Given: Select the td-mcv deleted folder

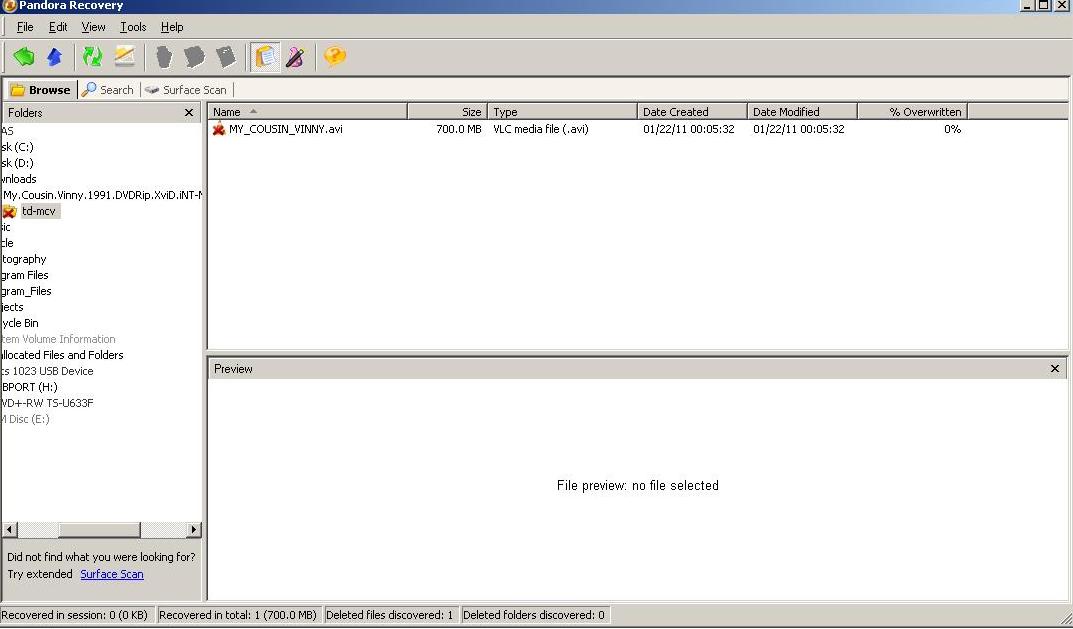Looking at the screenshot, I should tap(39, 211).
